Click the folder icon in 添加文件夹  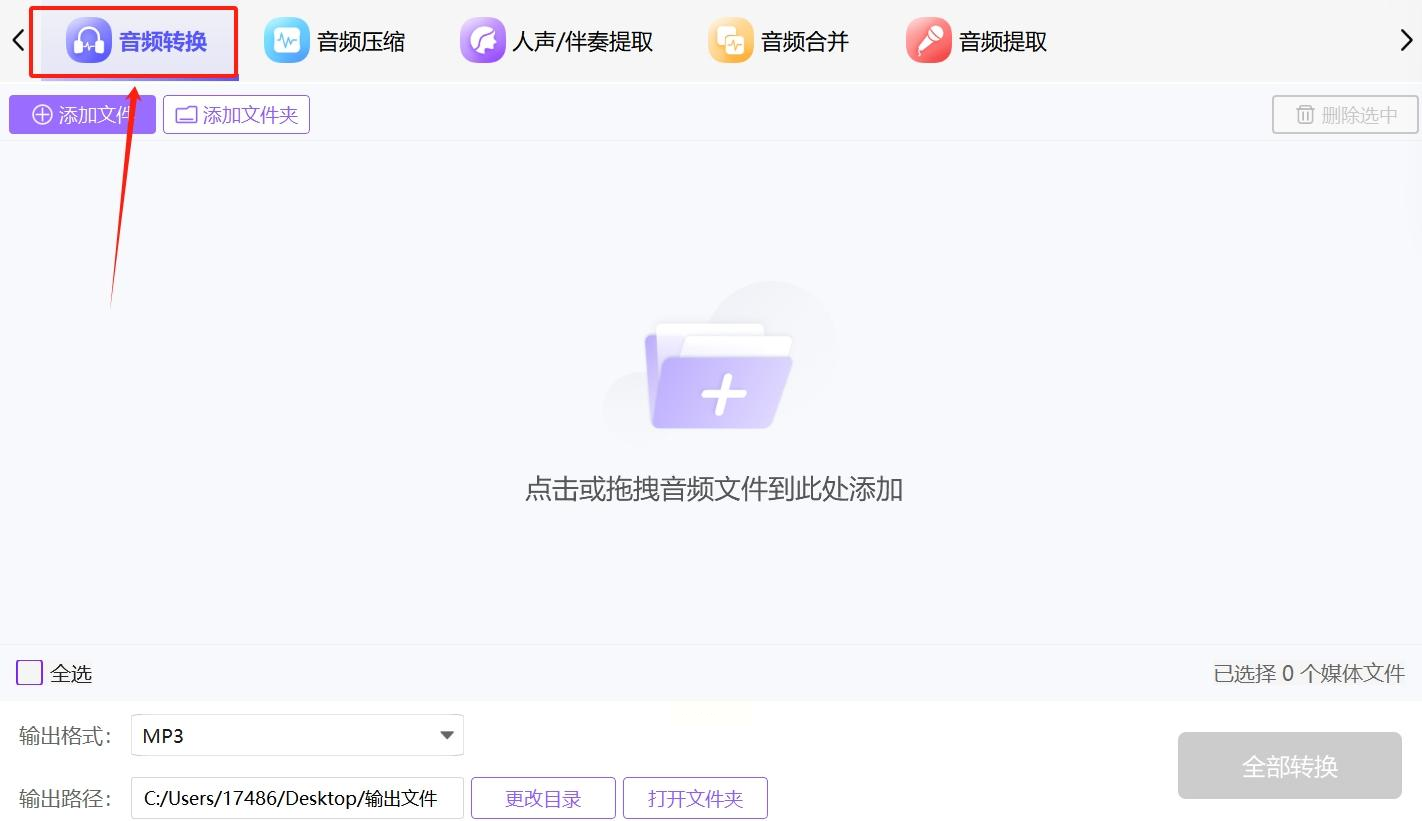coord(186,115)
